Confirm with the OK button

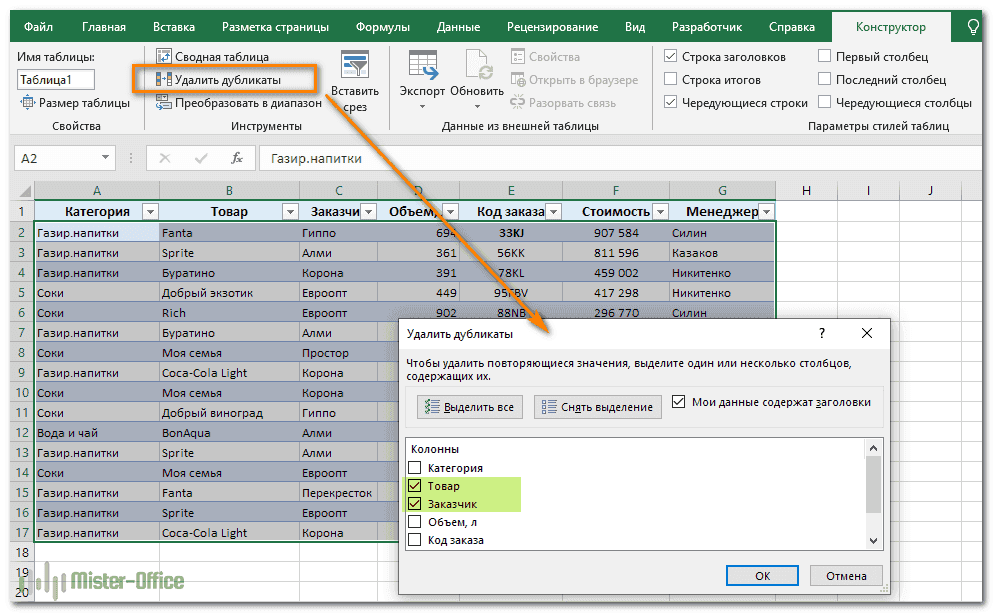click(762, 576)
